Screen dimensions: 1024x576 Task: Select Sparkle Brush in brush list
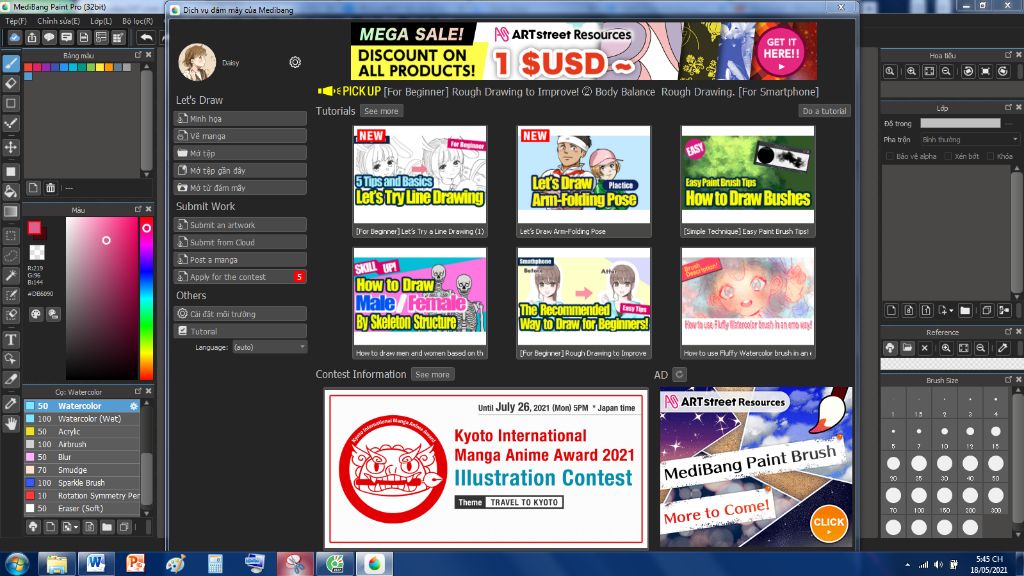tap(82, 483)
